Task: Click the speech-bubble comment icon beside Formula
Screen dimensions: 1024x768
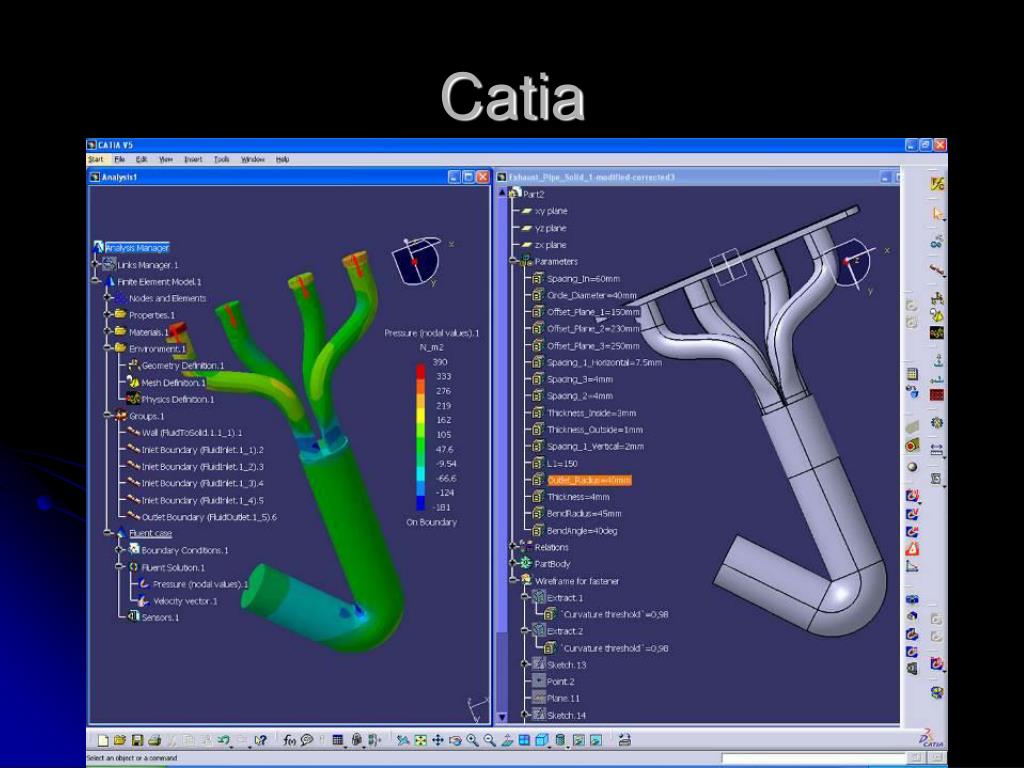Action: [x=307, y=740]
